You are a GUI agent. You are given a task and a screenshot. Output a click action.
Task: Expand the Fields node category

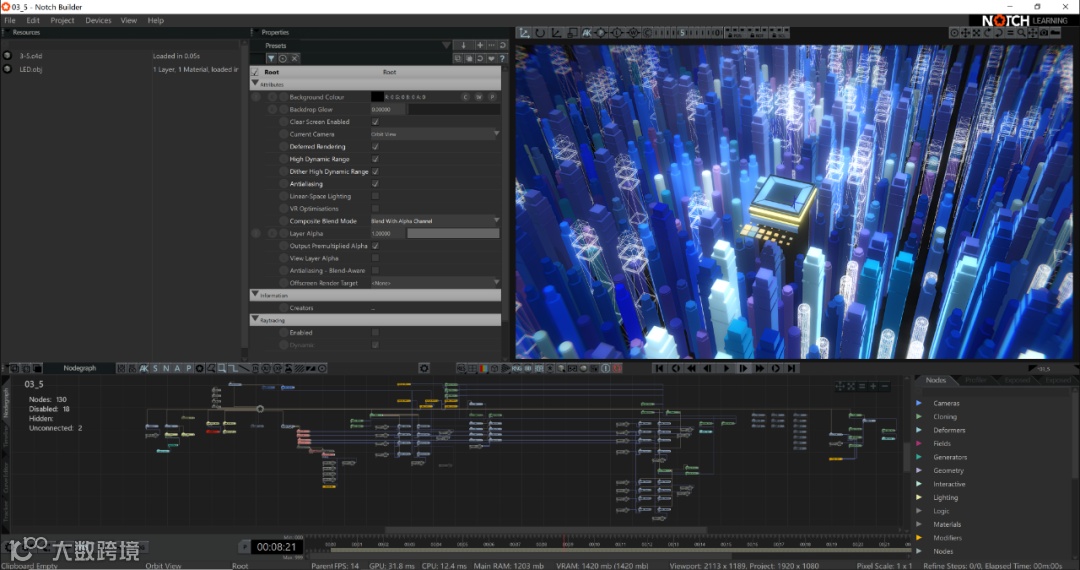(920, 444)
